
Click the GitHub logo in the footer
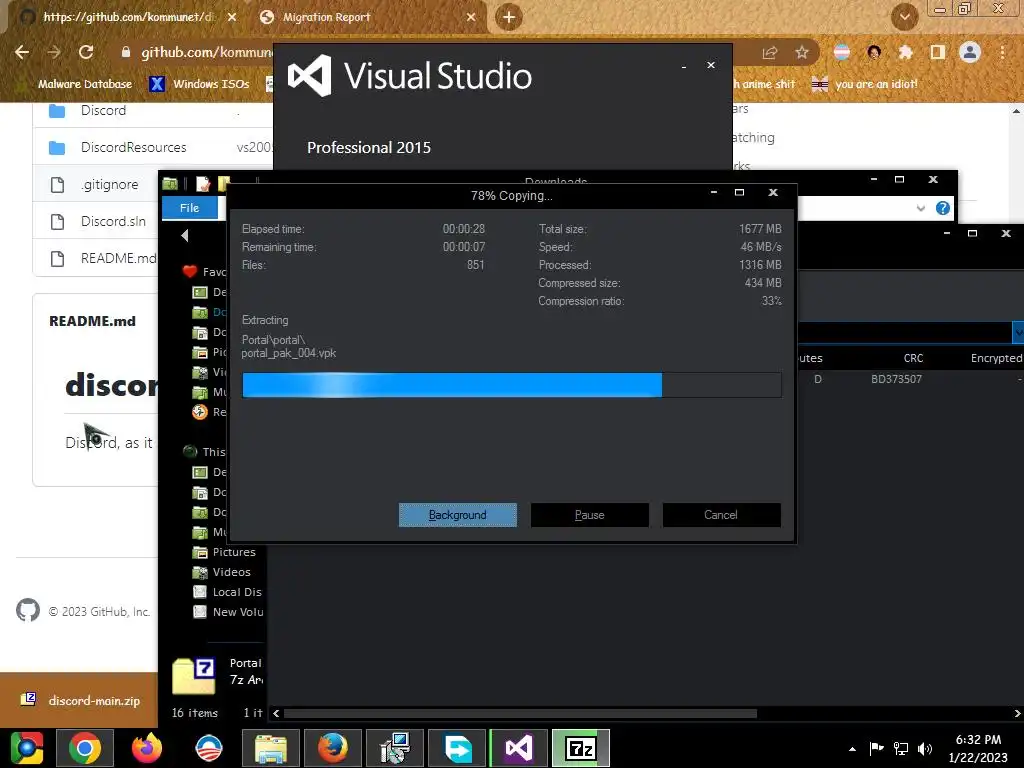[x=27, y=611]
